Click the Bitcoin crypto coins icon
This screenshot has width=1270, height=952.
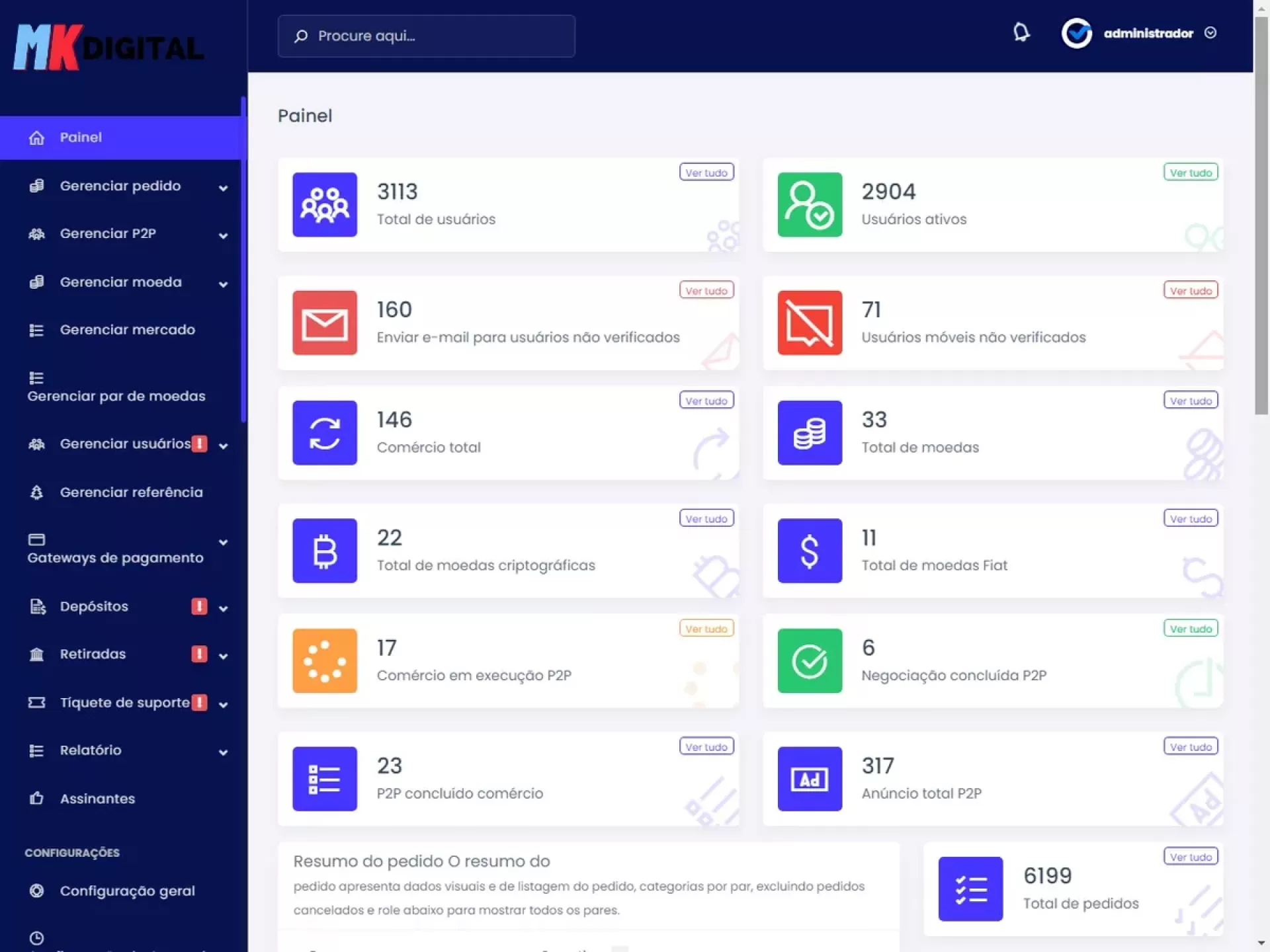pos(325,551)
